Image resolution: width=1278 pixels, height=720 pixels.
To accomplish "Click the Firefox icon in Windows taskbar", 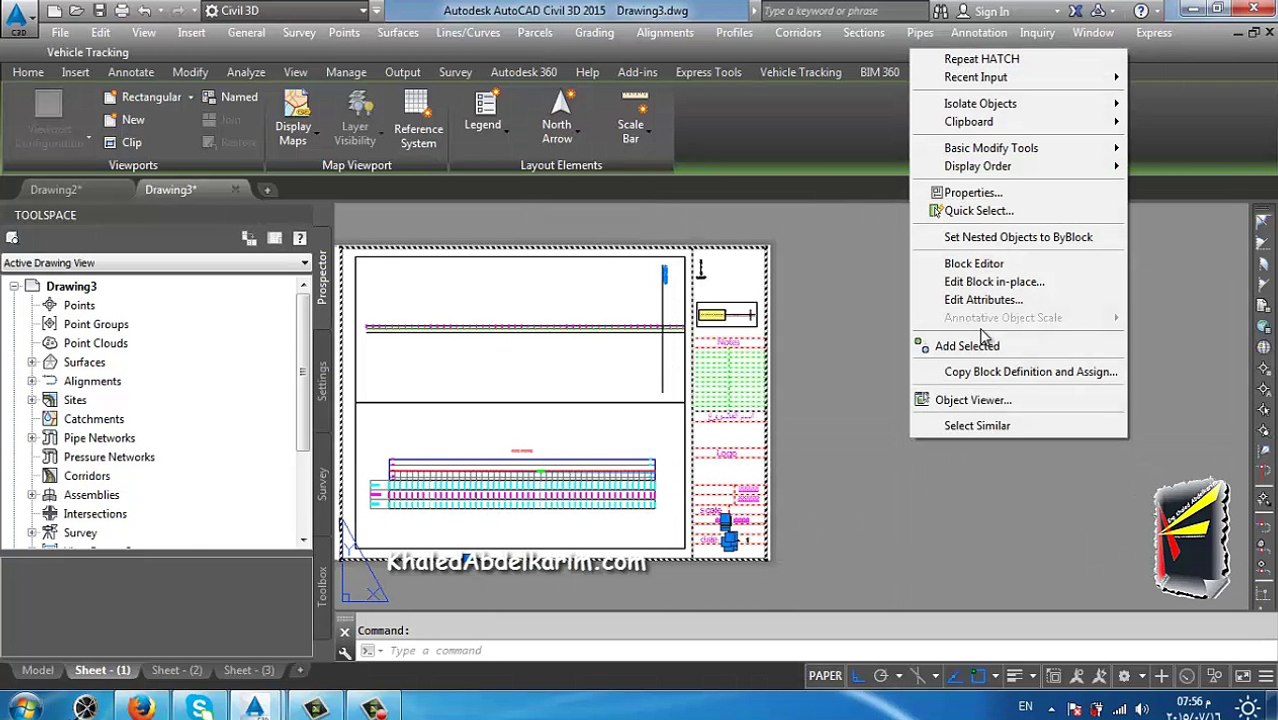I will click(x=142, y=708).
